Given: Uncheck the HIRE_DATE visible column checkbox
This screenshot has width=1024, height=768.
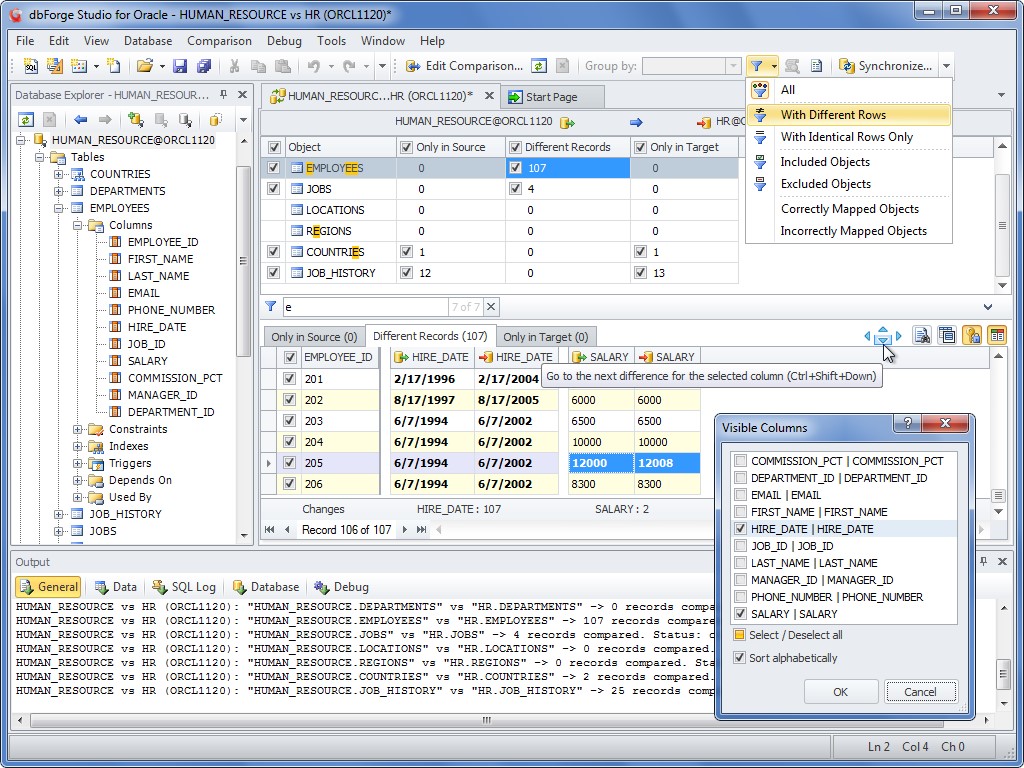Looking at the screenshot, I should pos(740,528).
